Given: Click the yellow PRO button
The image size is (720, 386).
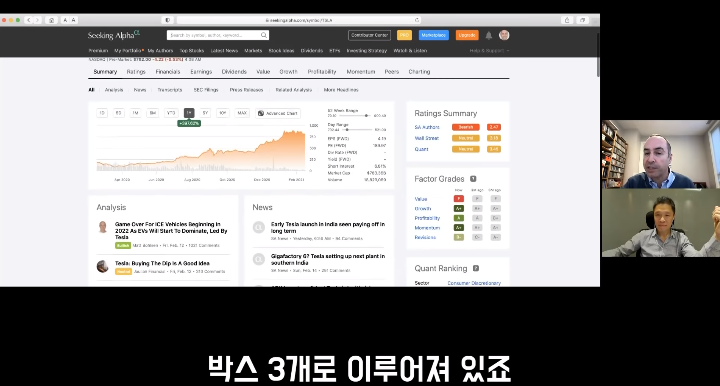Looking at the screenshot, I should coord(404,35).
